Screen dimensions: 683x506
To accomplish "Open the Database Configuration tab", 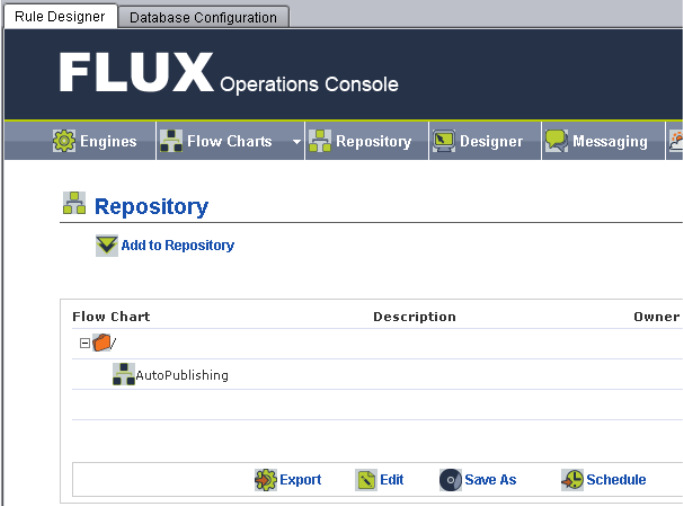I will click(x=203, y=17).
